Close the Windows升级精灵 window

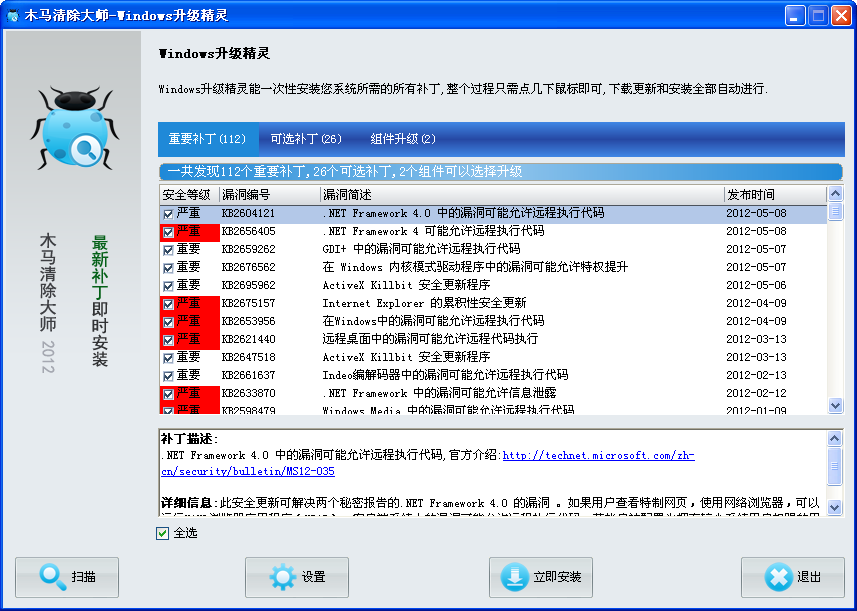pyautogui.click(x=841, y=15)
